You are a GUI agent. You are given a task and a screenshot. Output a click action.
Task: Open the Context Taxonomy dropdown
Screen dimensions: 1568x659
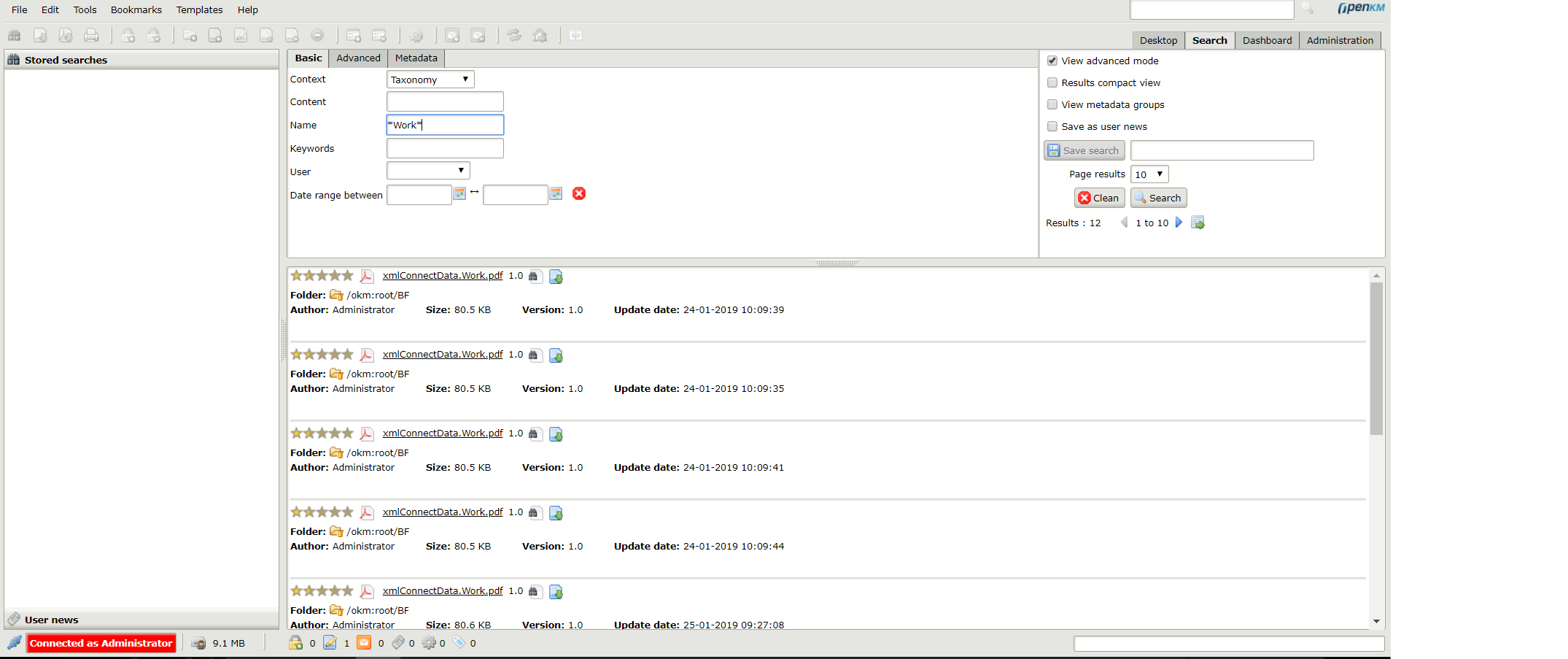[430, 80]
